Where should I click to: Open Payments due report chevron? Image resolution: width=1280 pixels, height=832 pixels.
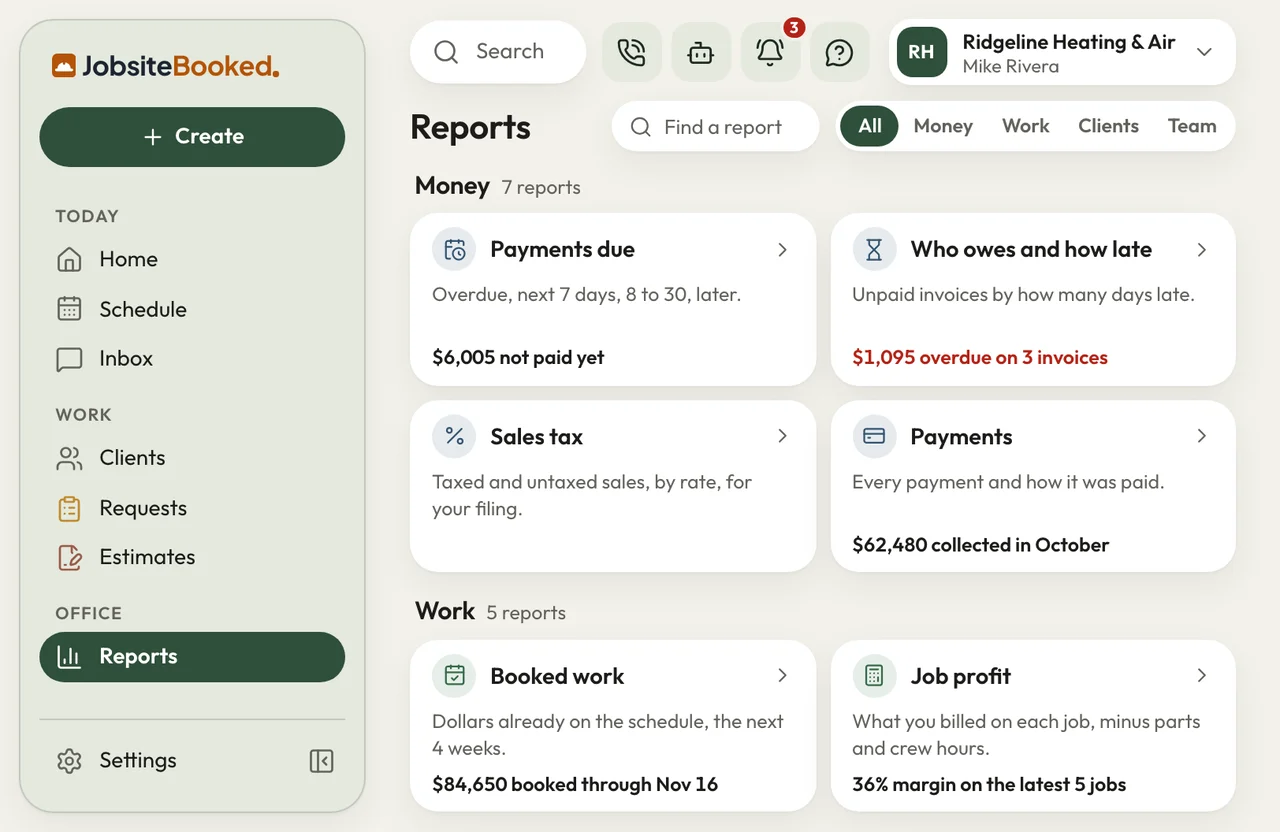(x=783, y=249)
